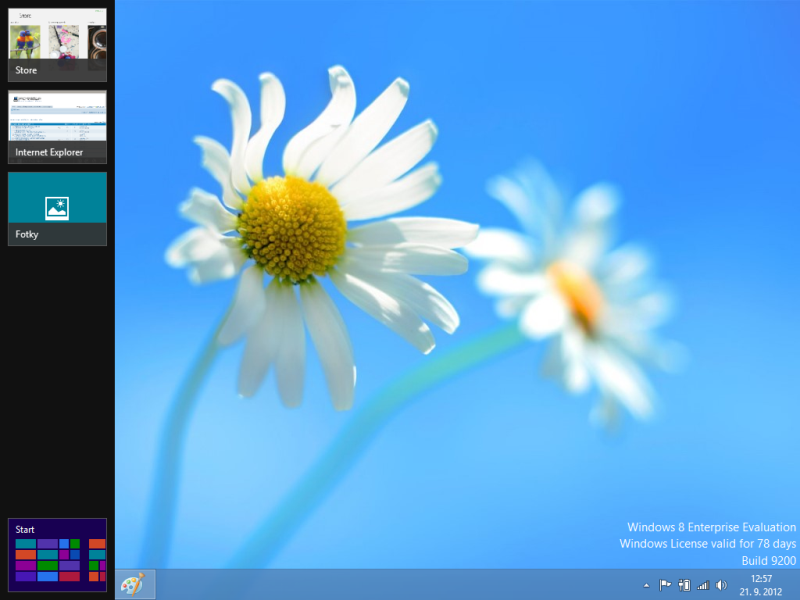Select the "Internet Explorer" caption label
Image resolution: width=800 pixels, height=600 pixels.
pos(49,153)
